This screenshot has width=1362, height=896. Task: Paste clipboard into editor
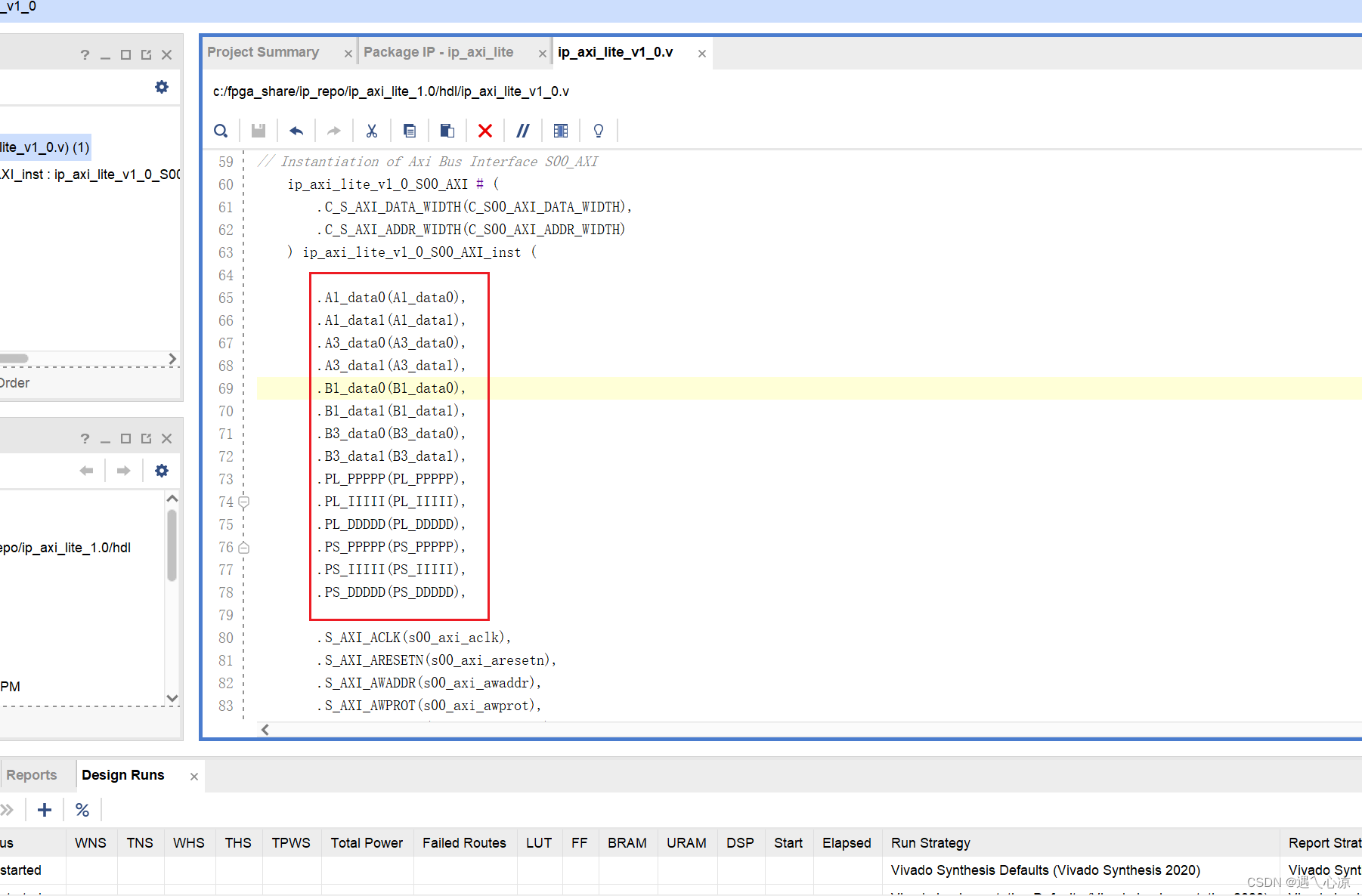(x=447, y=131)
